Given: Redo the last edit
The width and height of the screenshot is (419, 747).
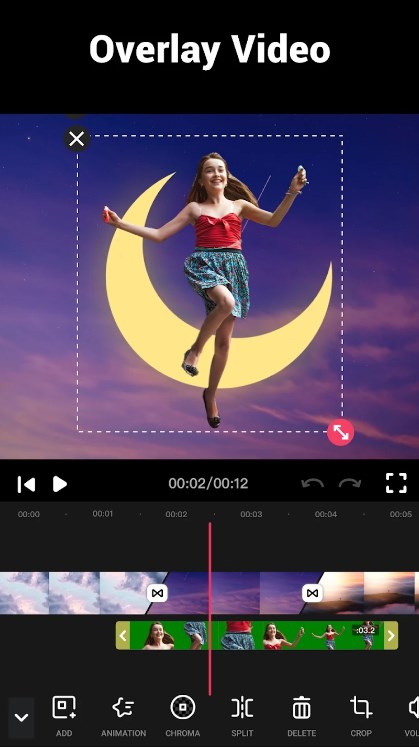Looking at the screenshot, I should point(349,484).
